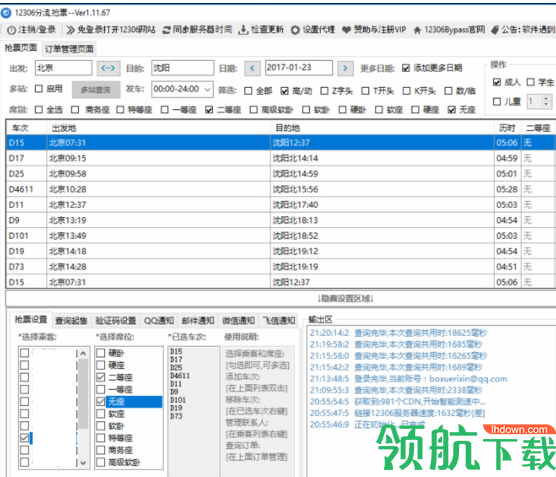Click the 历时 column header
Screen dimensions: 556x477
(x=507, y=128)
